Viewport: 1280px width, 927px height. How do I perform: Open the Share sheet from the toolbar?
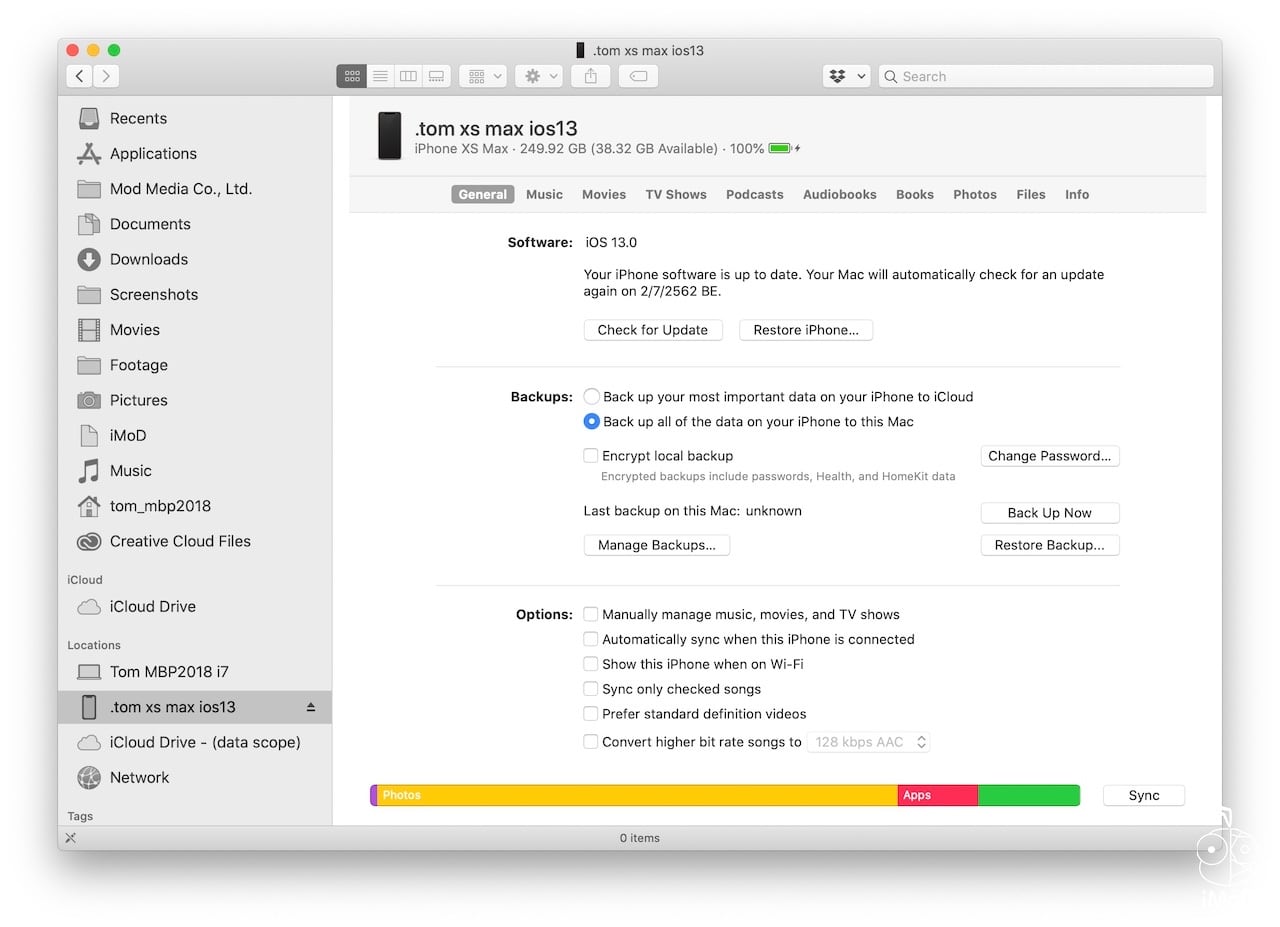(590, 76)
